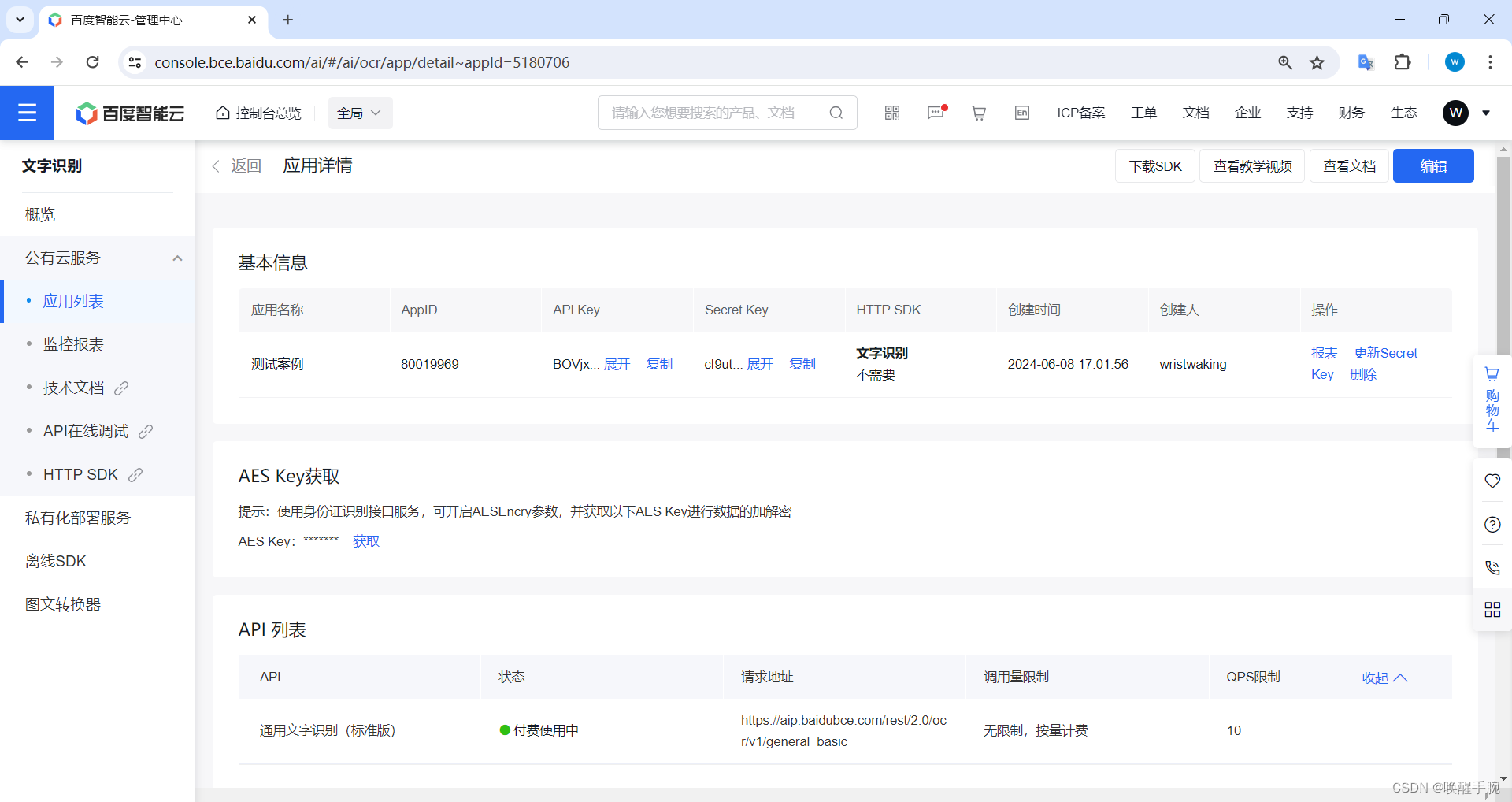Open 文档 in the top navigation
Image resolution: width=1512 pixels, height=802 pixels.
[x=1195, y=113]
